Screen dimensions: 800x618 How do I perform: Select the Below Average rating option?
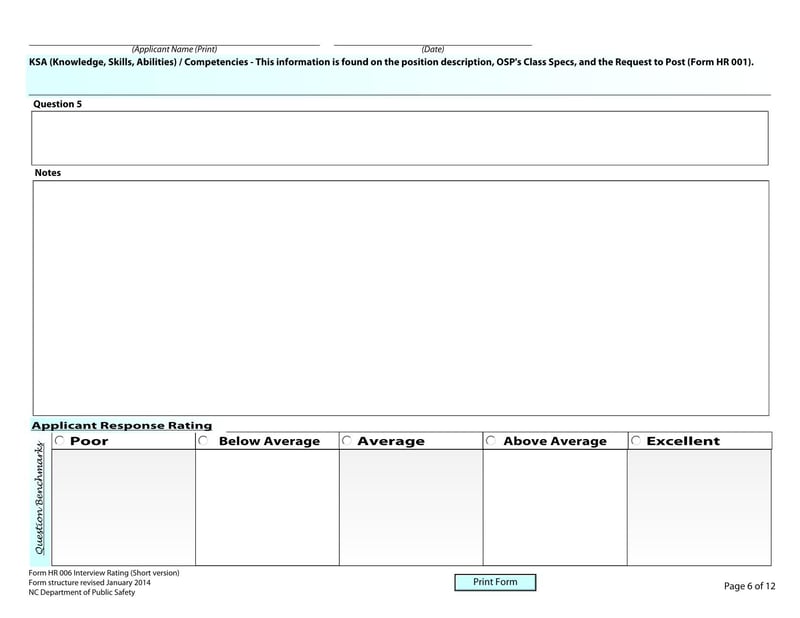[203, 440]
